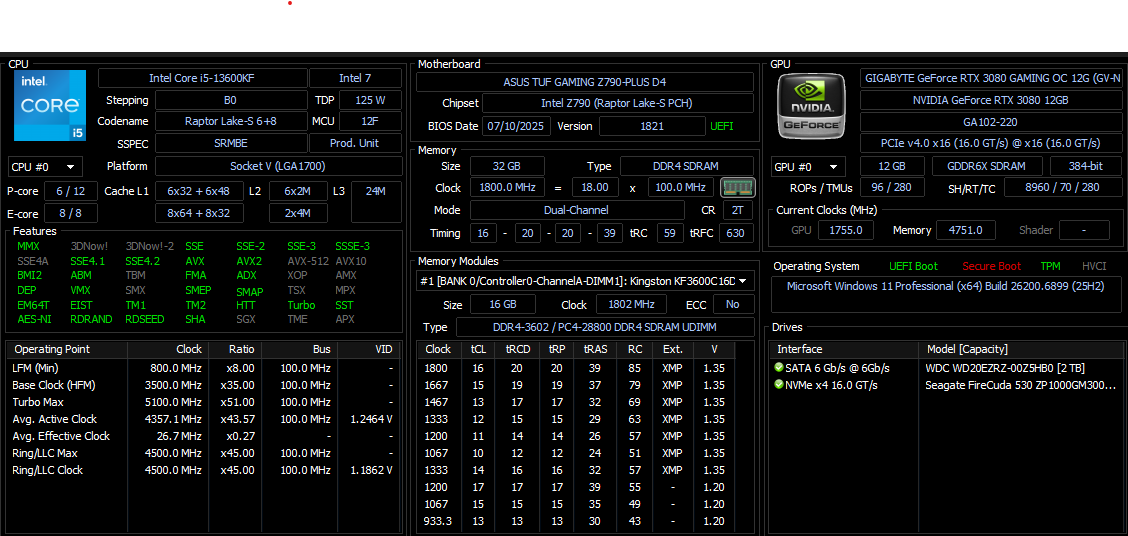Click the tCL column header in the memory table
Image resolution: width=1128 pixels, height=536 pixels.
coord(478,349)
